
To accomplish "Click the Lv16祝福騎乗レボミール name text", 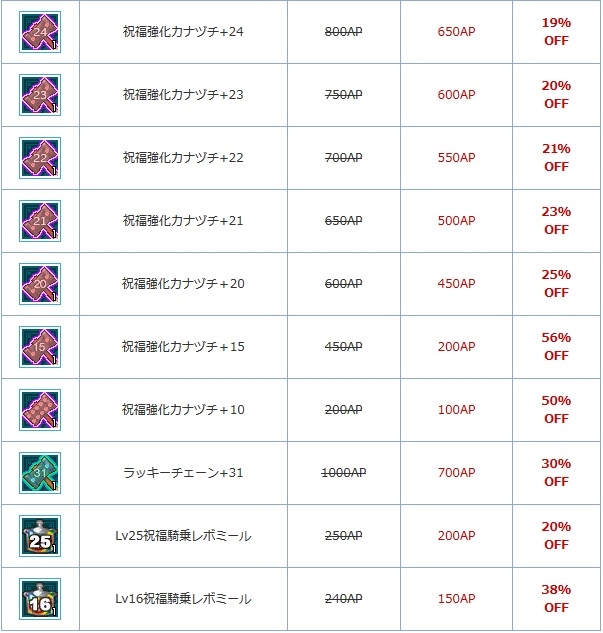I will tap(183, 599).
